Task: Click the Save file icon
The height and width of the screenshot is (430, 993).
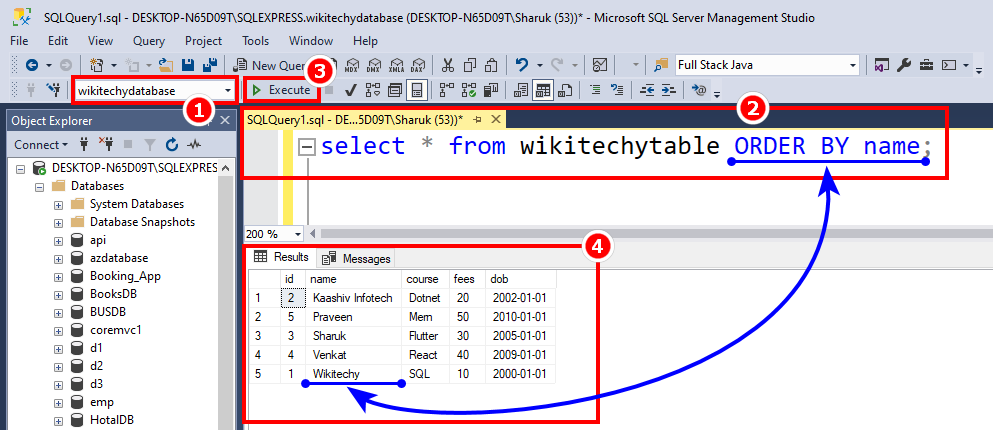Action: tap(186, 65)
